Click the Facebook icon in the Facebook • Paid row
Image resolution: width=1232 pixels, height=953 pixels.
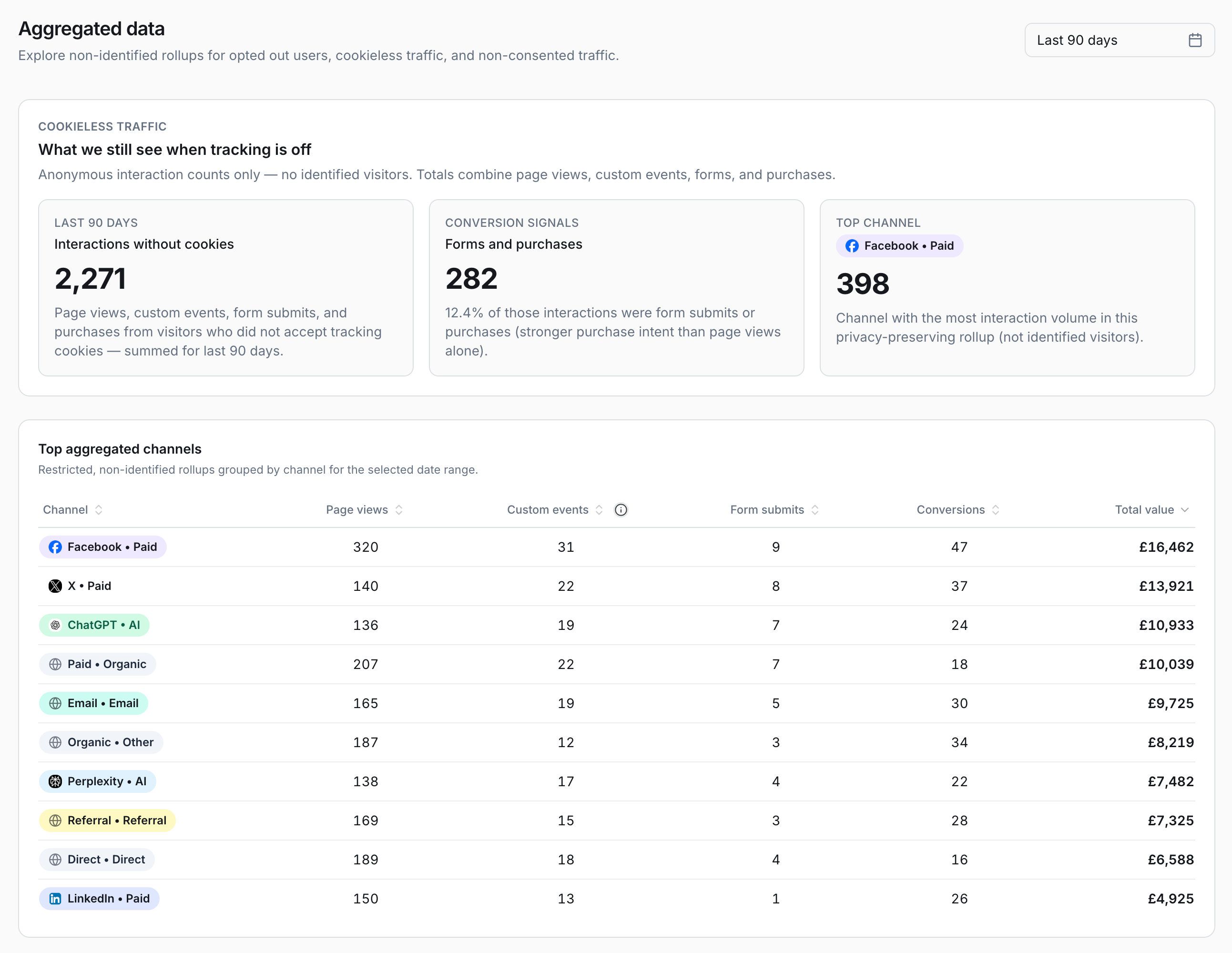(x=56, y=547)
